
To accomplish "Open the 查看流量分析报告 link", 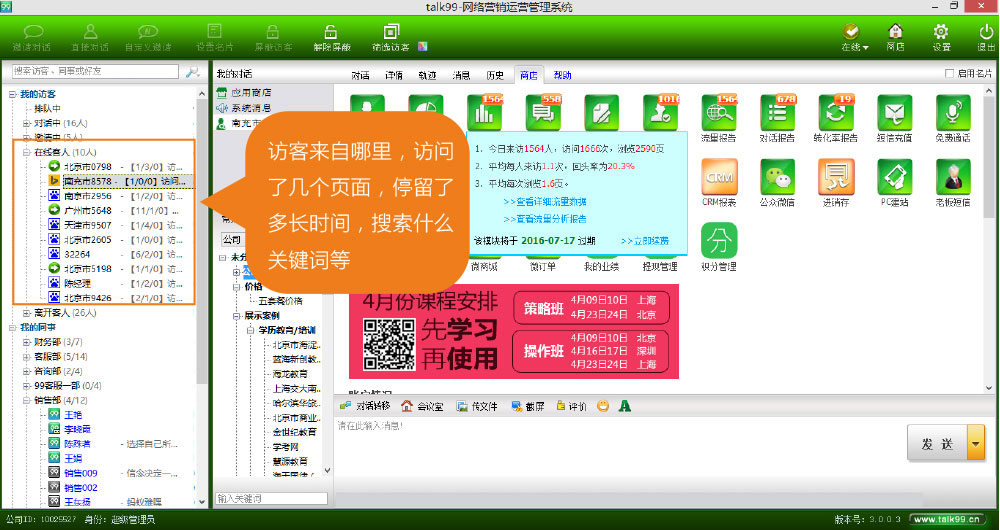I will click(545, 219).
